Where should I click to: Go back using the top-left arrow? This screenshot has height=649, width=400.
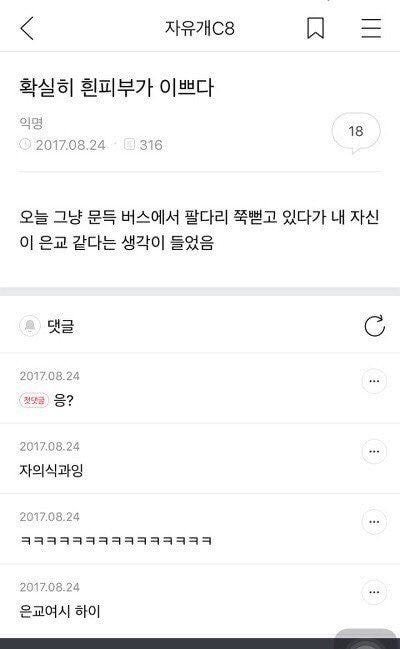(x=27, y=28)
